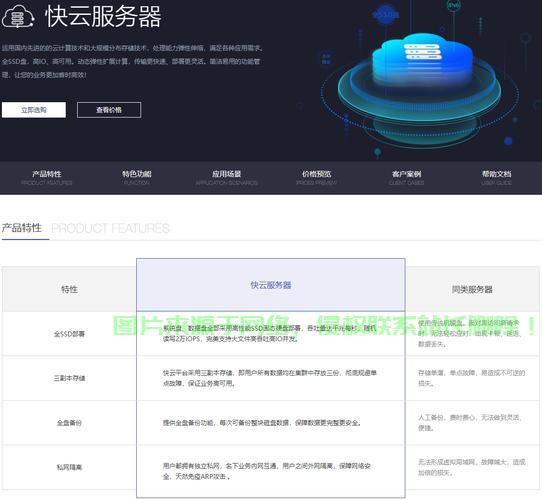
Task: Click the banner description paragraph text
Action: (x=132, y=61)
